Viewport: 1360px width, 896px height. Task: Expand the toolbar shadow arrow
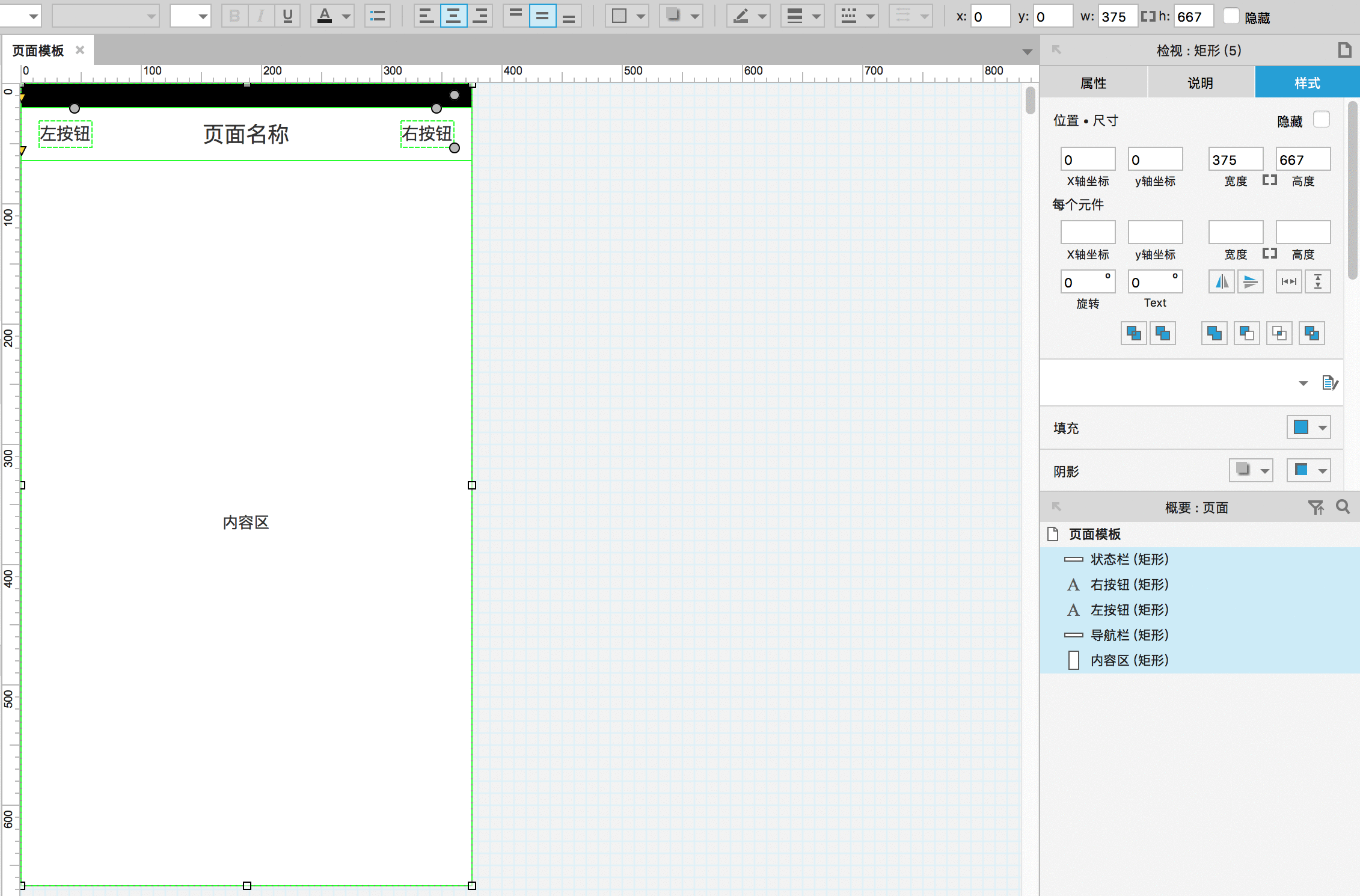[695, 16]
